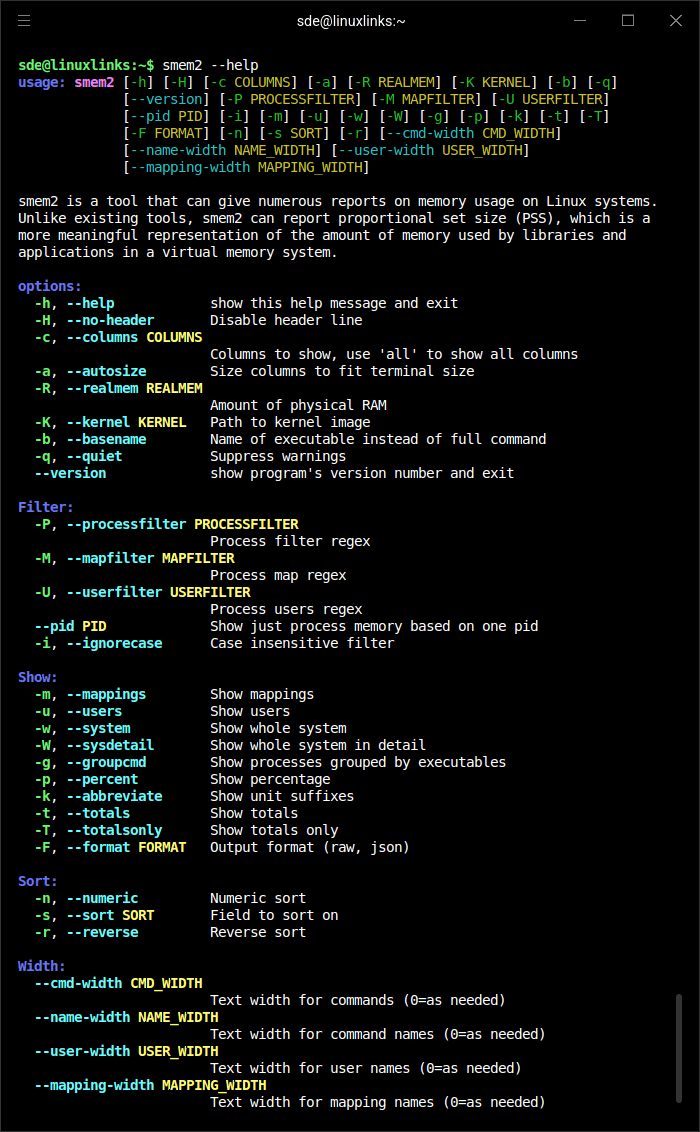Image resolution: width=700 pixels, height=1132 pixels.
Task: Click the '--help' option text
Action: (90, 303)
